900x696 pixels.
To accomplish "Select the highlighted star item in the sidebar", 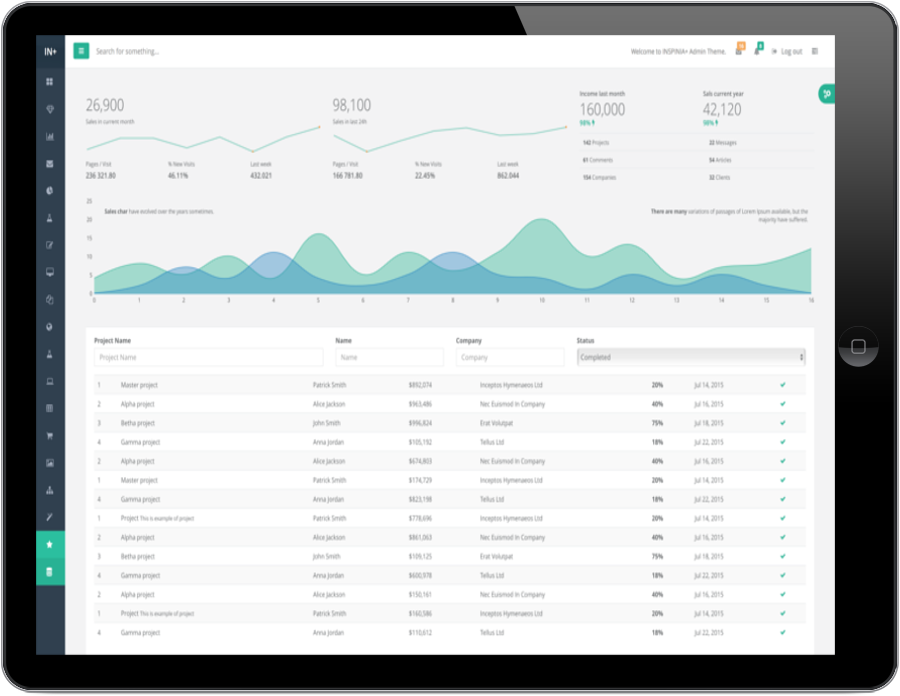I will (x=50, y=543).
